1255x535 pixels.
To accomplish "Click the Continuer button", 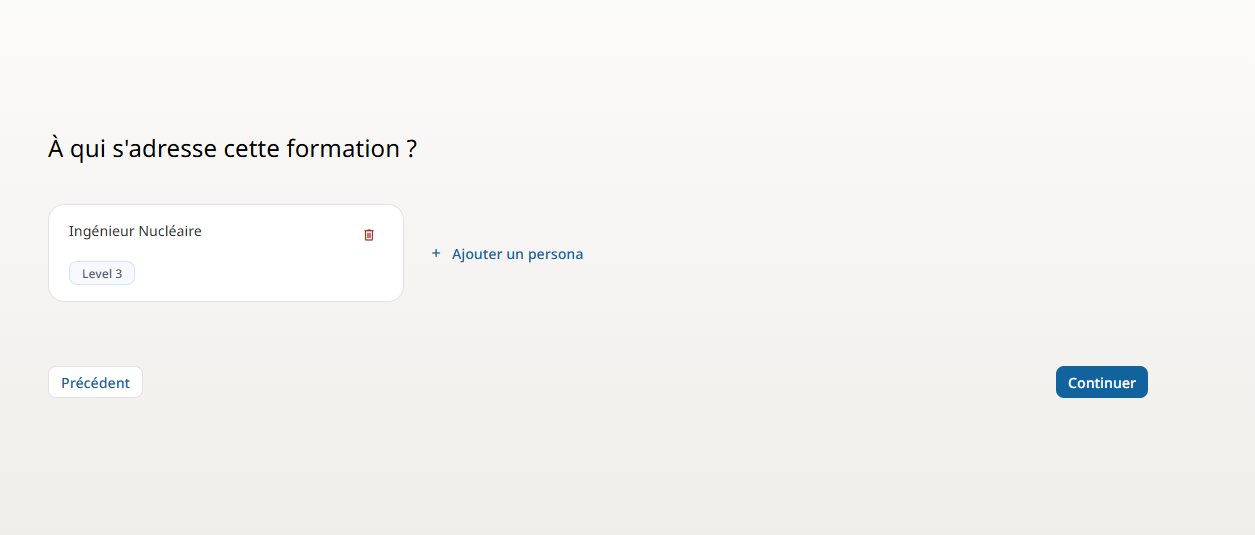I will pos(1101,382).
